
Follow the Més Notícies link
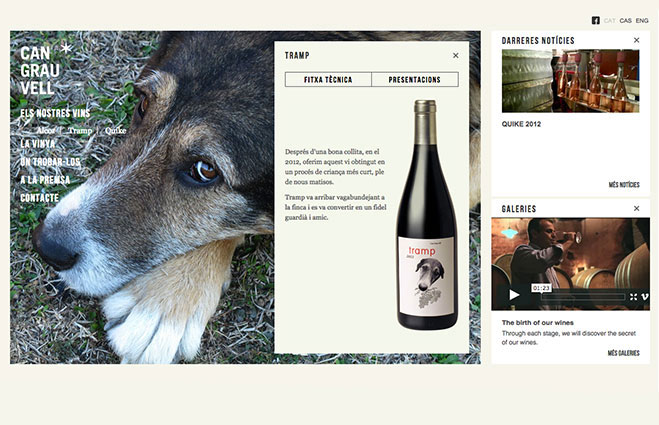(624, 185)
